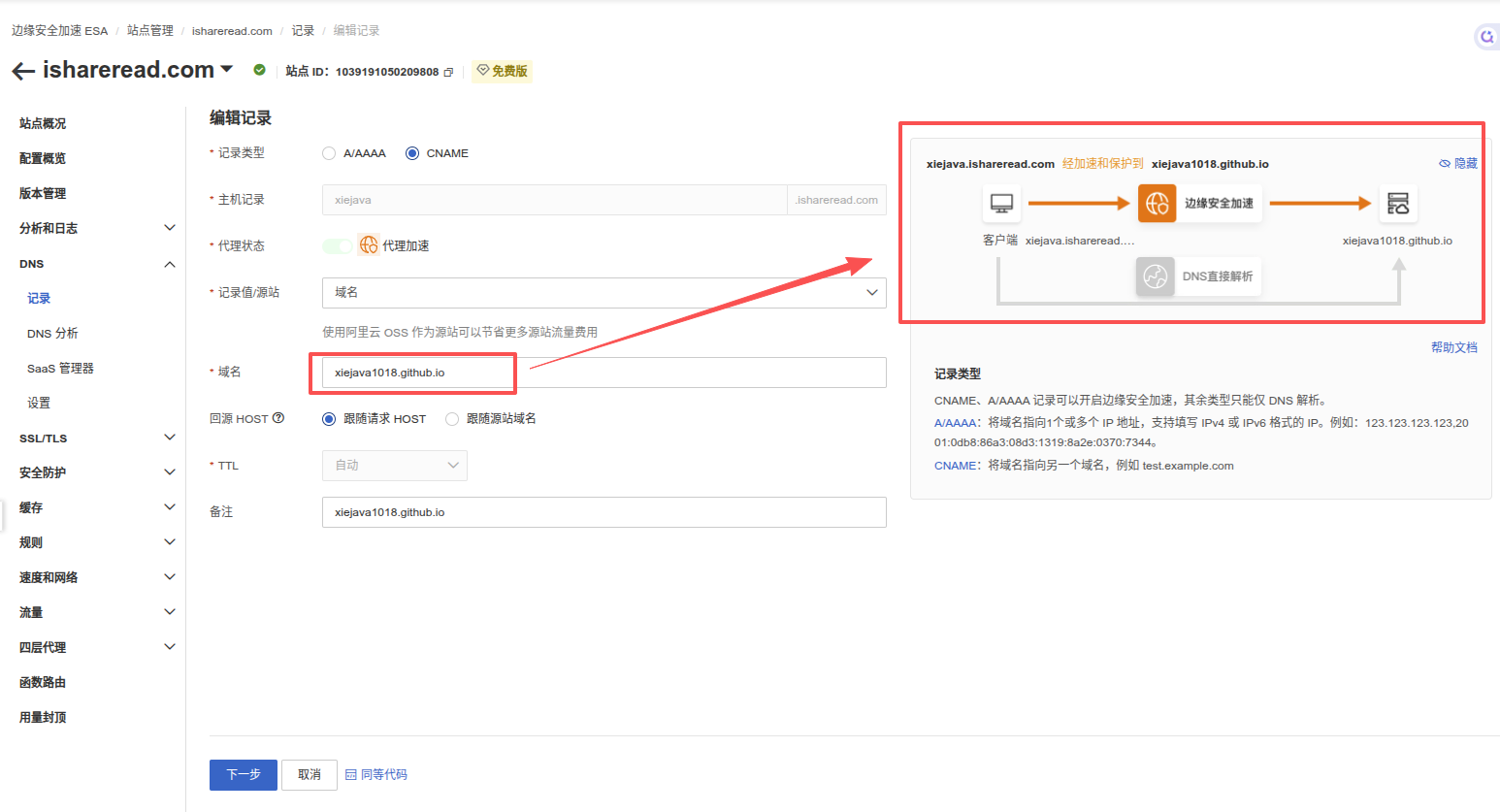
Task: Click the DNS直接解析 node label
Action: click(1218, 276)
